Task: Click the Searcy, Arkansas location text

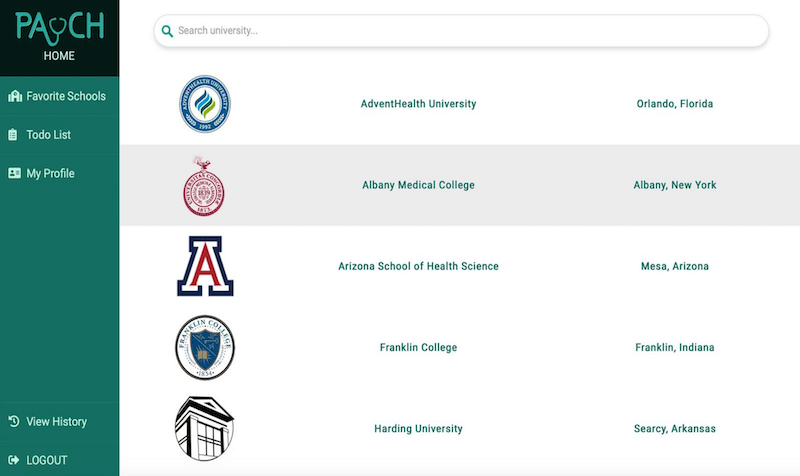Action: (x=674, y=429)
